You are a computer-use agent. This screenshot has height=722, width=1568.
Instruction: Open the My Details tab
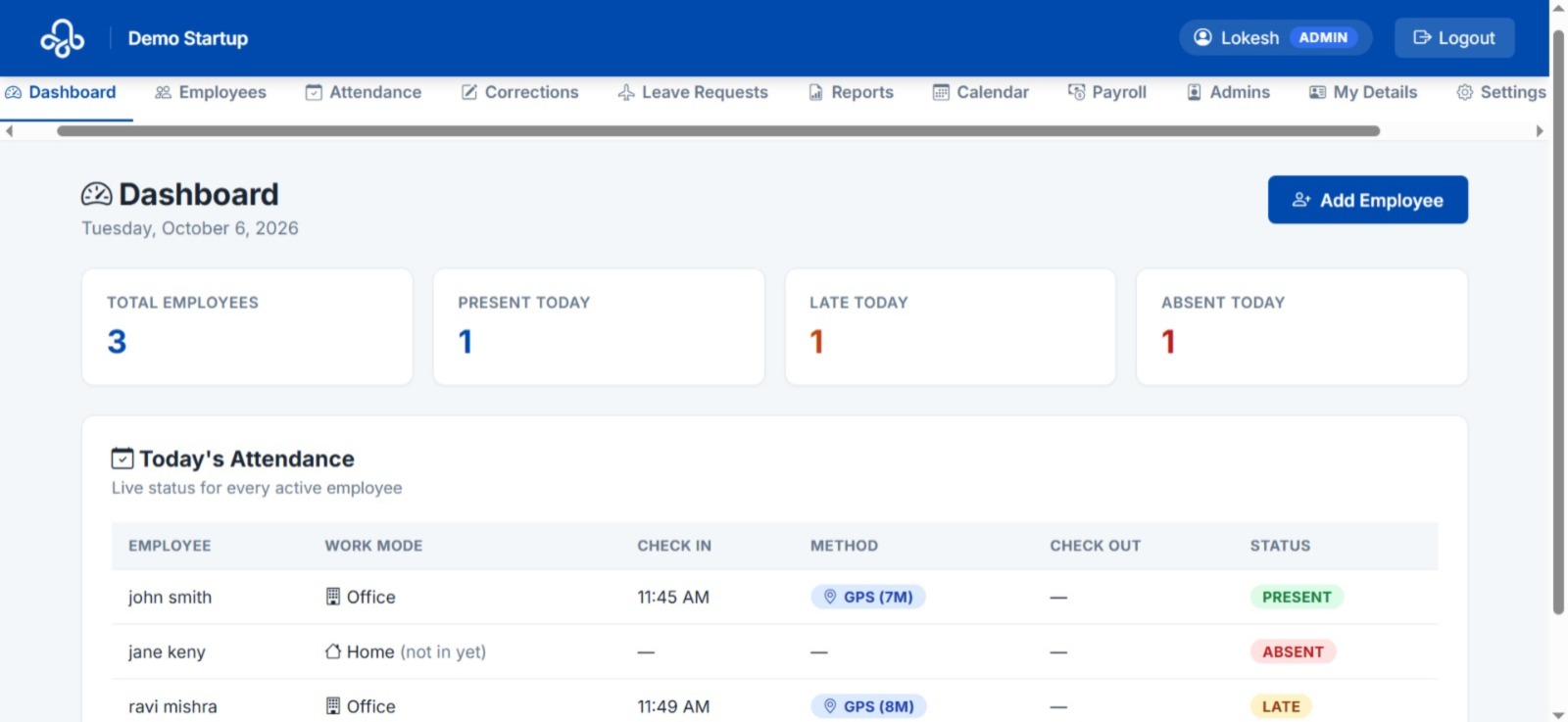pos(1363,92)
